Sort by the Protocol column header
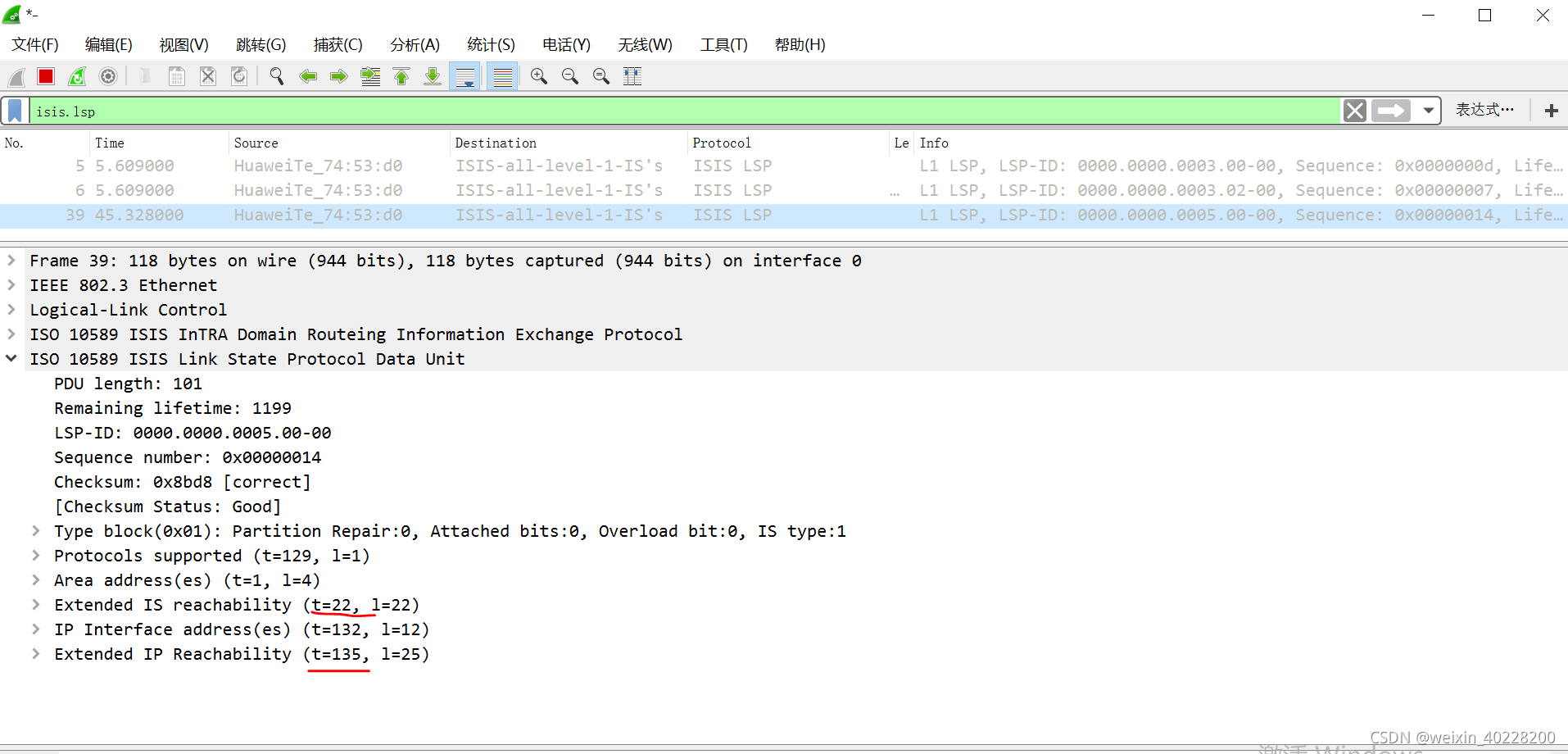This screenshot has width=1568, height=754. [x=788, y=143]
